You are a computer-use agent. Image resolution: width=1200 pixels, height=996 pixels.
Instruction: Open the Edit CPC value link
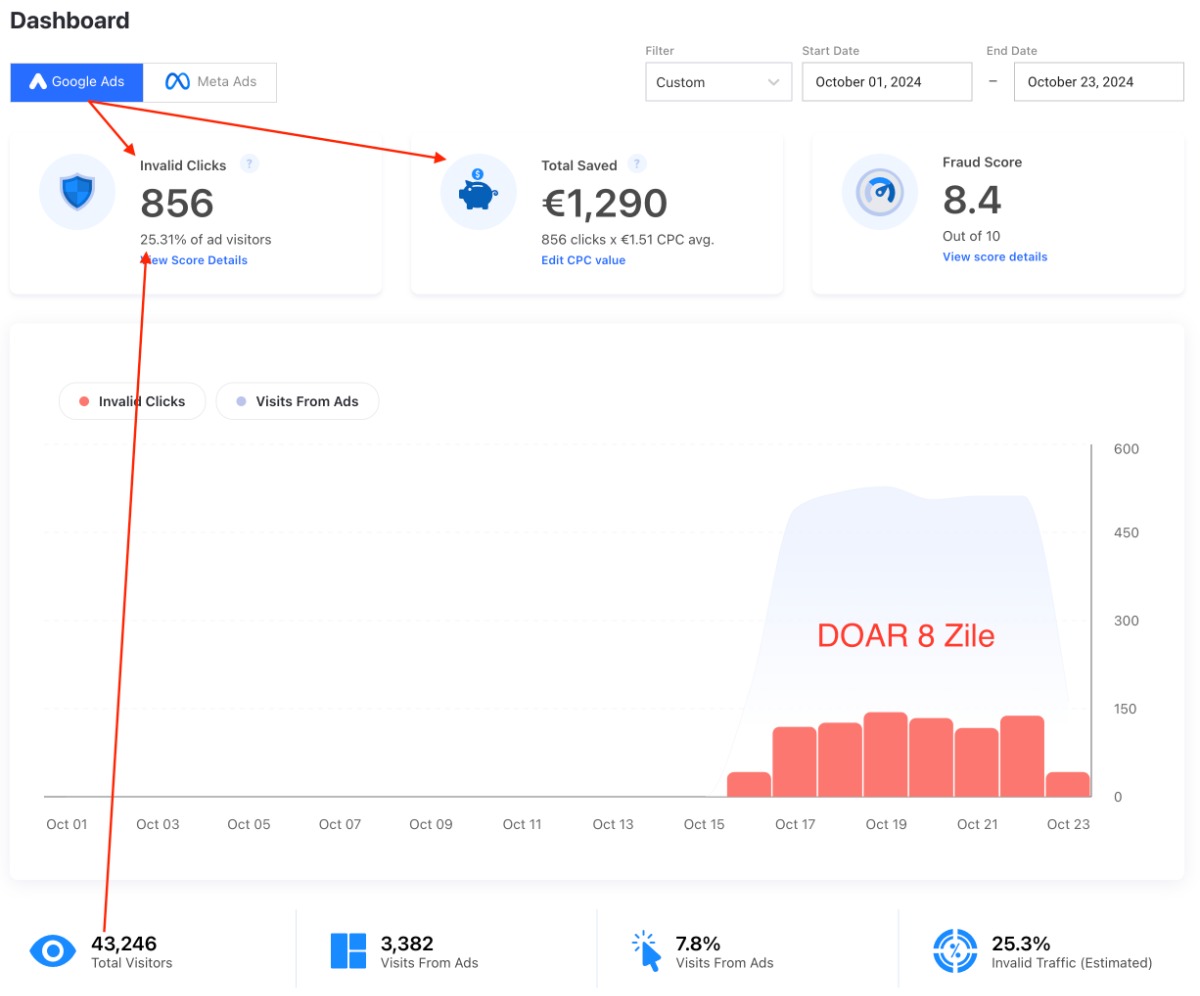(583, 260)
